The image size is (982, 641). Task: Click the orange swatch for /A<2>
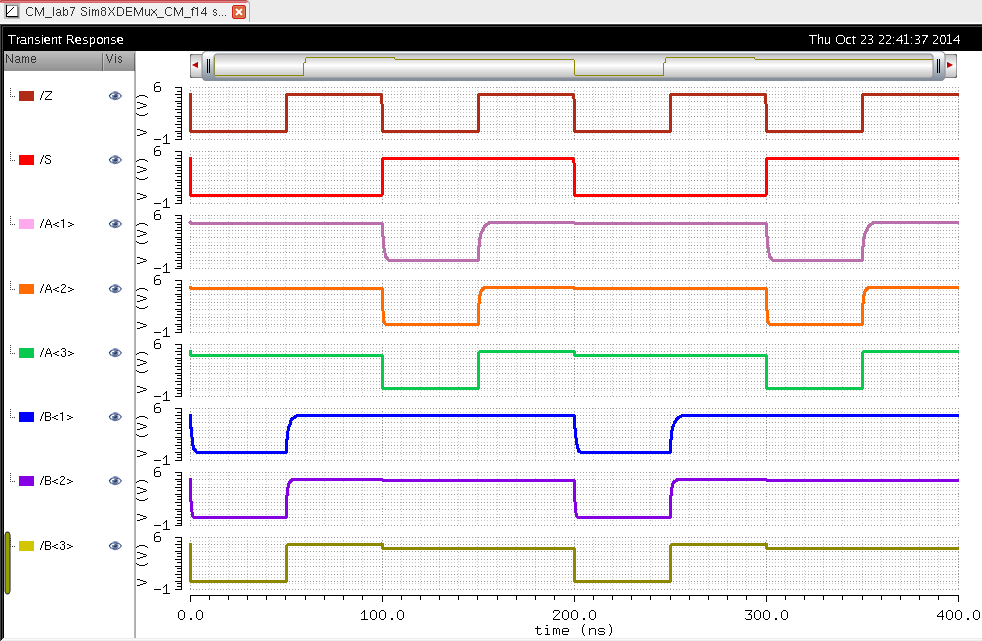tap(27, 289)
